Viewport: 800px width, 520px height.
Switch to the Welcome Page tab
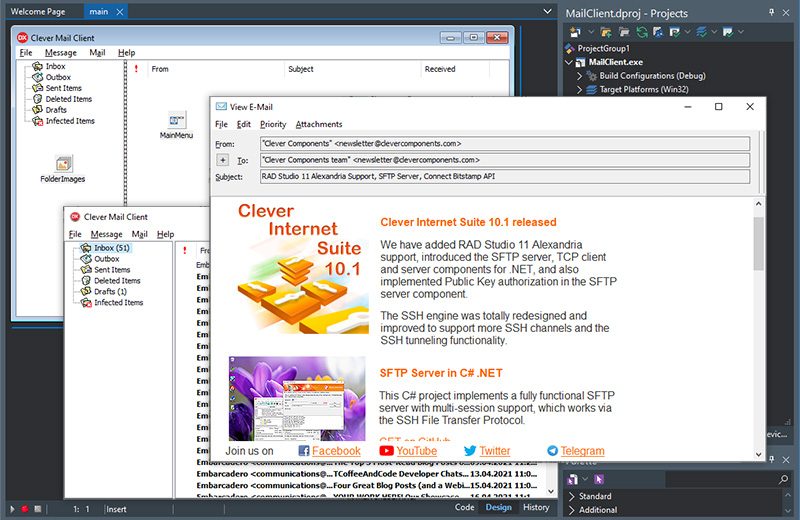[38, 12]
